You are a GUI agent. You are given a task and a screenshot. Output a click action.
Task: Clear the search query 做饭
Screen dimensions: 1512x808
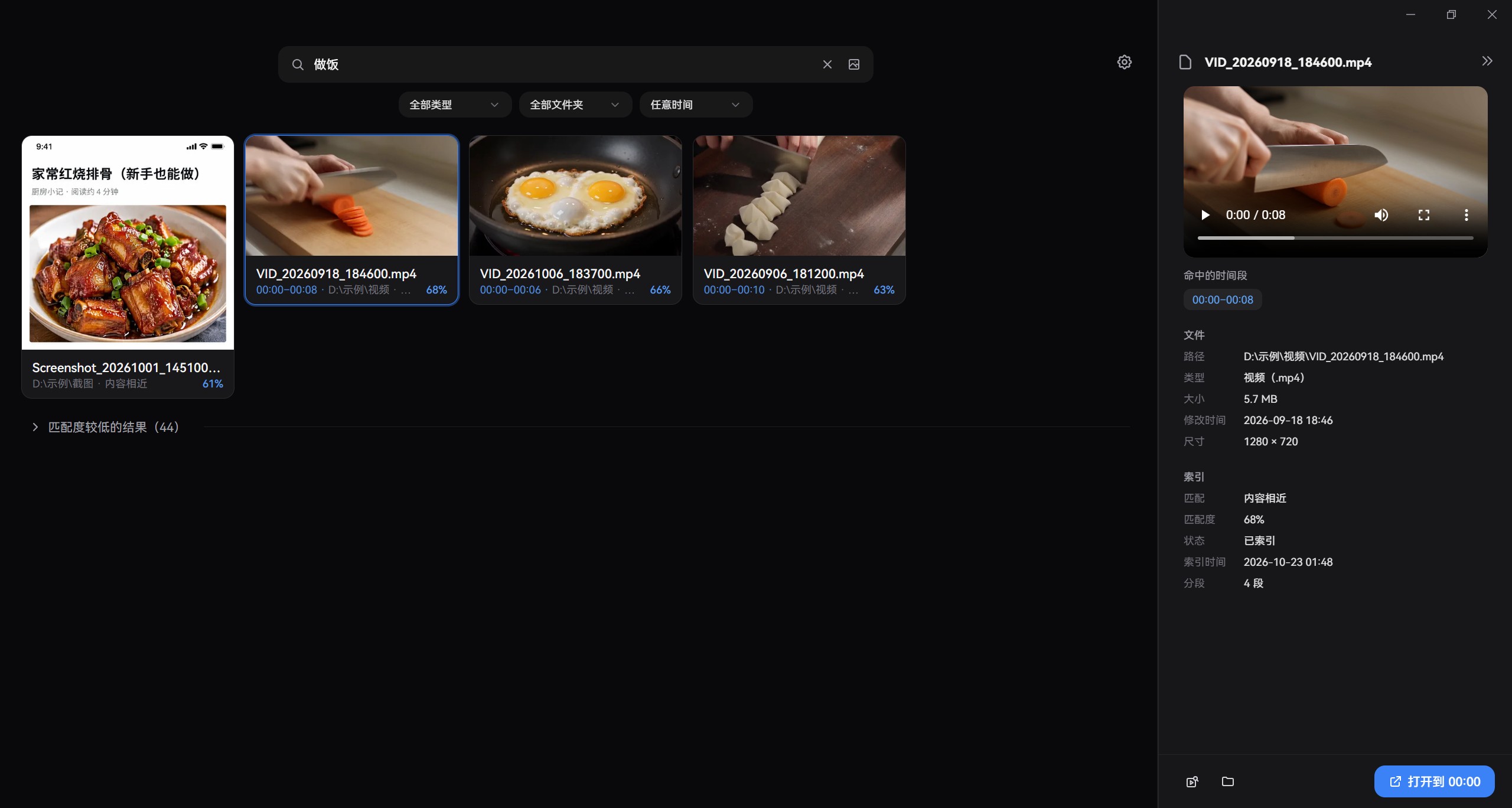(x=827, y=64)
